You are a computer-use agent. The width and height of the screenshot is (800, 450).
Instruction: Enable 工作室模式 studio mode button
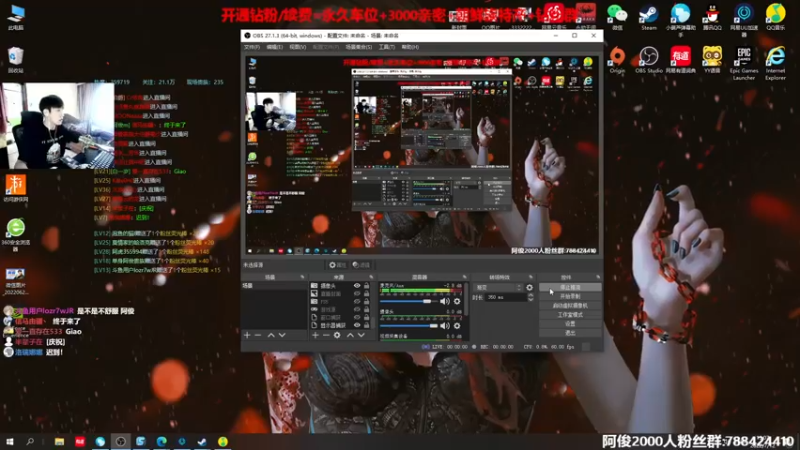point(570,315)
